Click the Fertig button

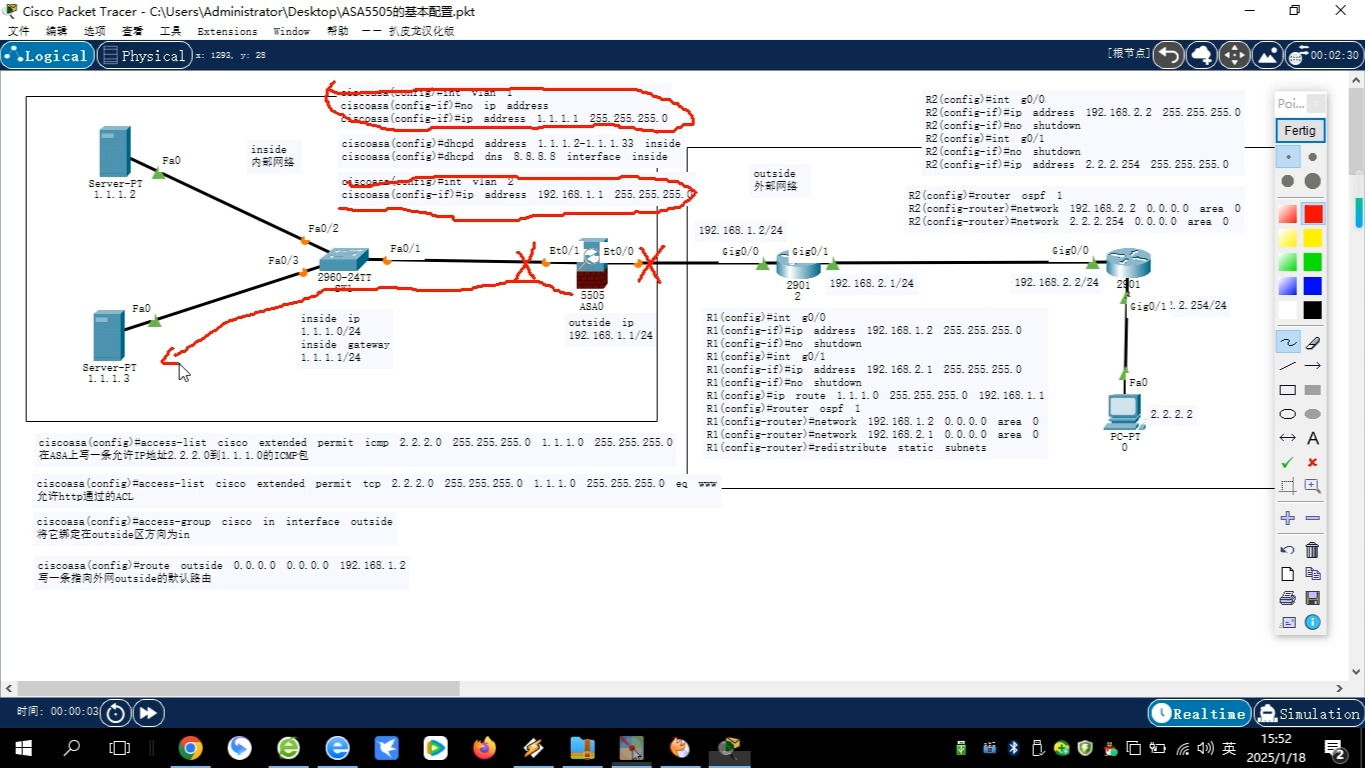pos(1300,130)
